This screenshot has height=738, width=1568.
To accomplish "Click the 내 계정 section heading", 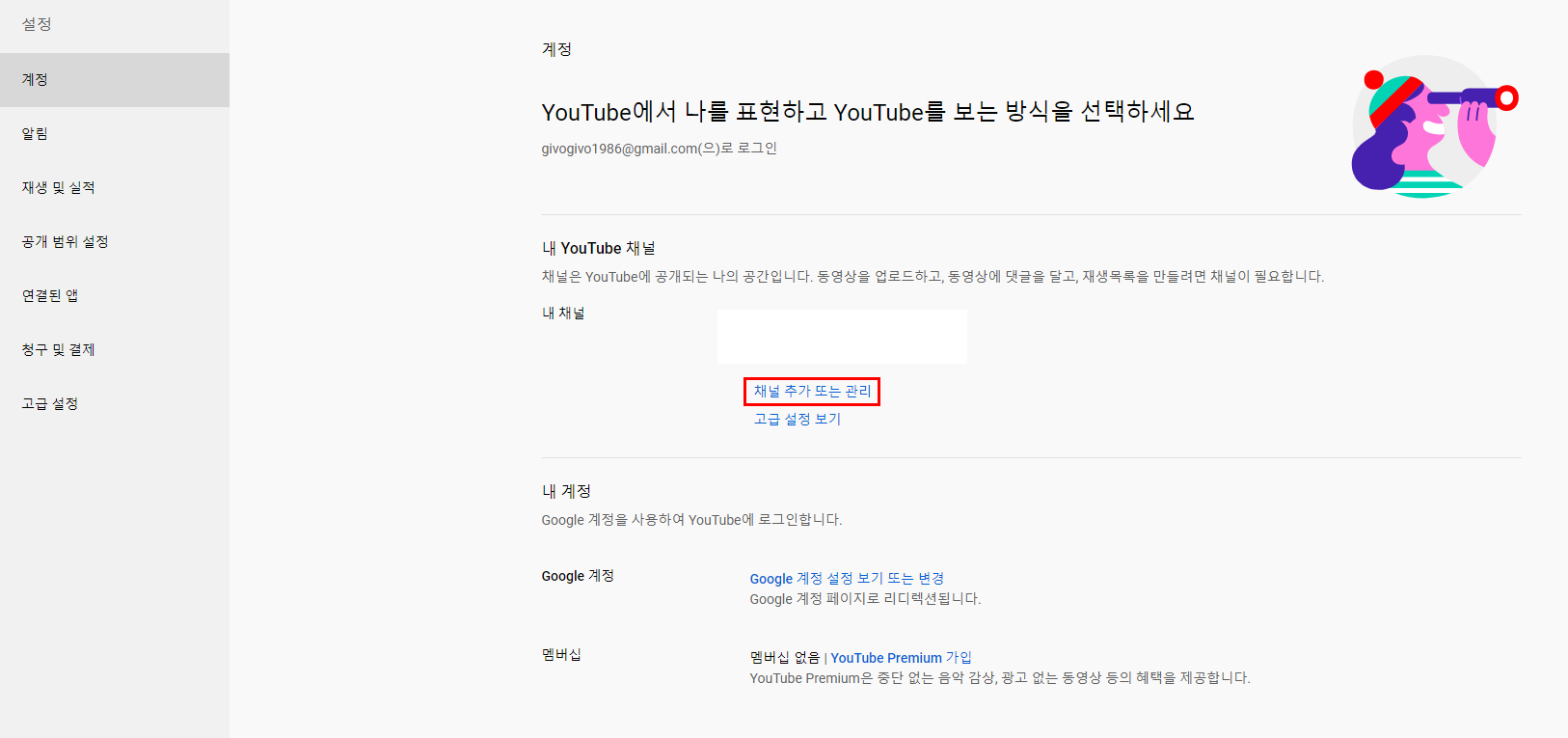I will point(566,491).
